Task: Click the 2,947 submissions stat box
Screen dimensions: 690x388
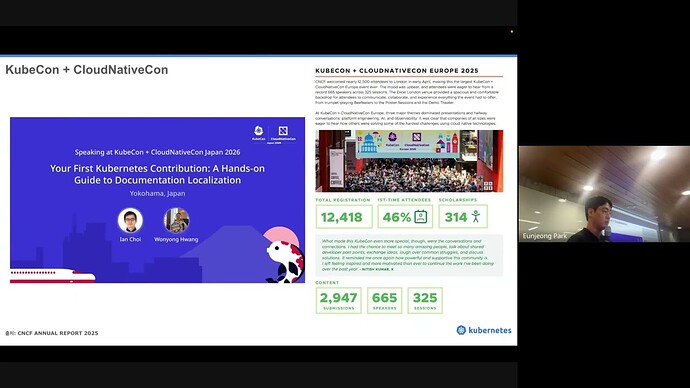Action: [338, 300]
